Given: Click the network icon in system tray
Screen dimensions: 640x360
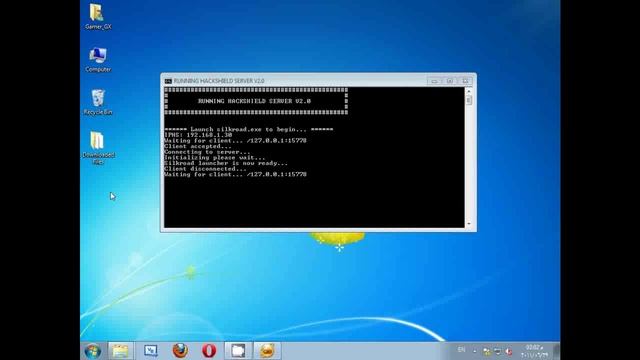Looking at the screenshot, I should 497,351.
